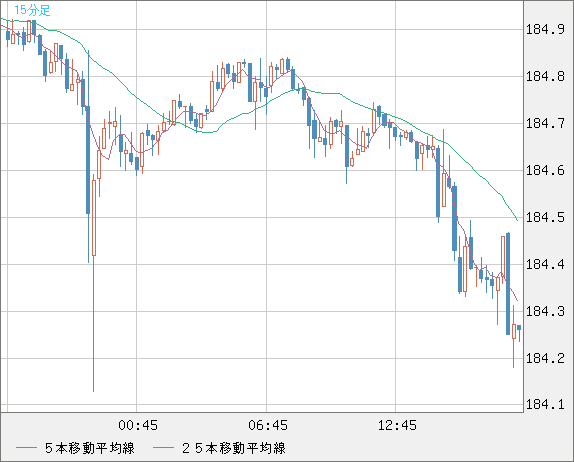Click the 06:45 time axis label
Viewport: 574px width, 462px height.
coord(268,425)
